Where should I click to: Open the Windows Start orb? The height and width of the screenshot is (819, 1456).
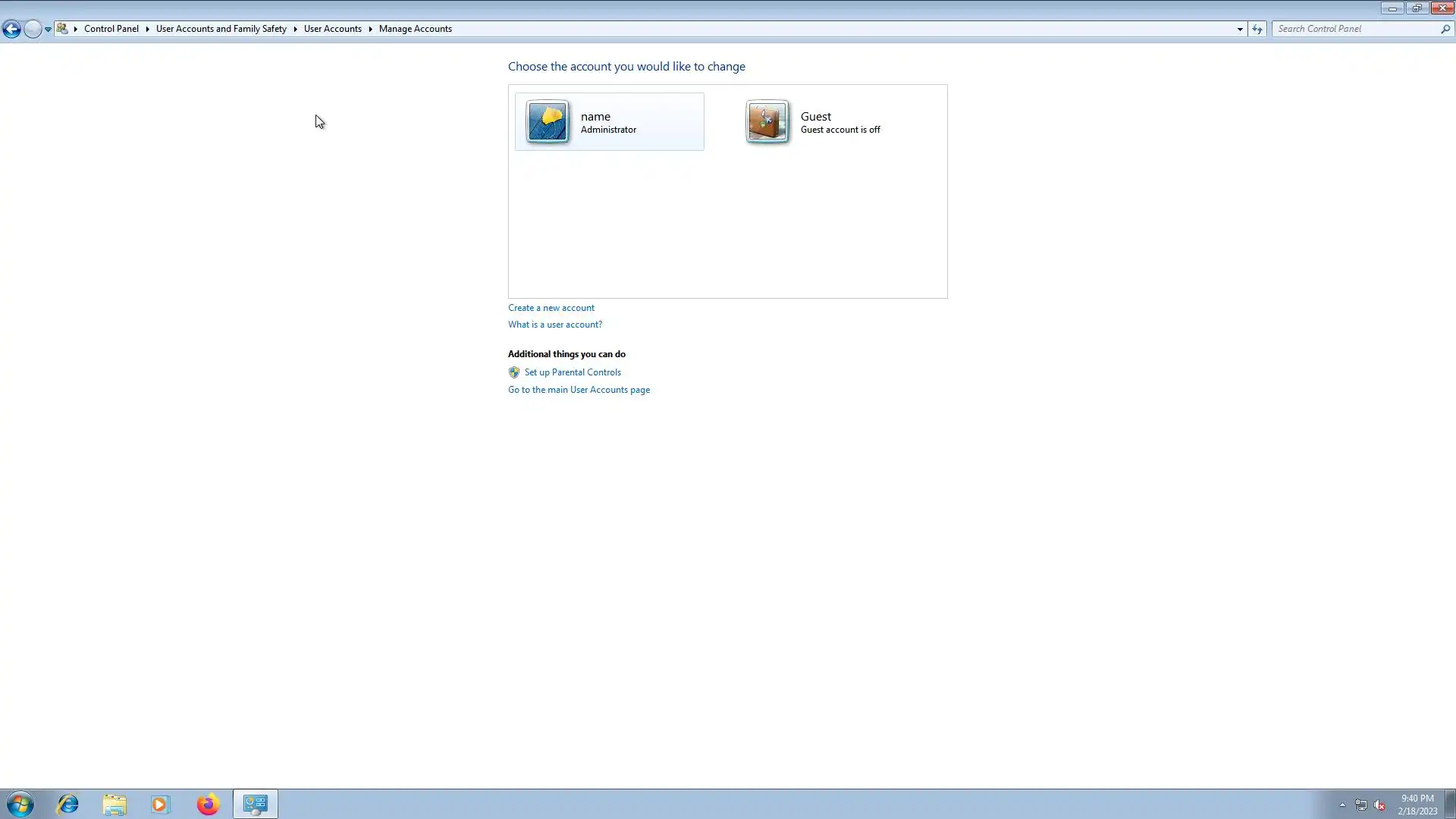click(20, 804)
